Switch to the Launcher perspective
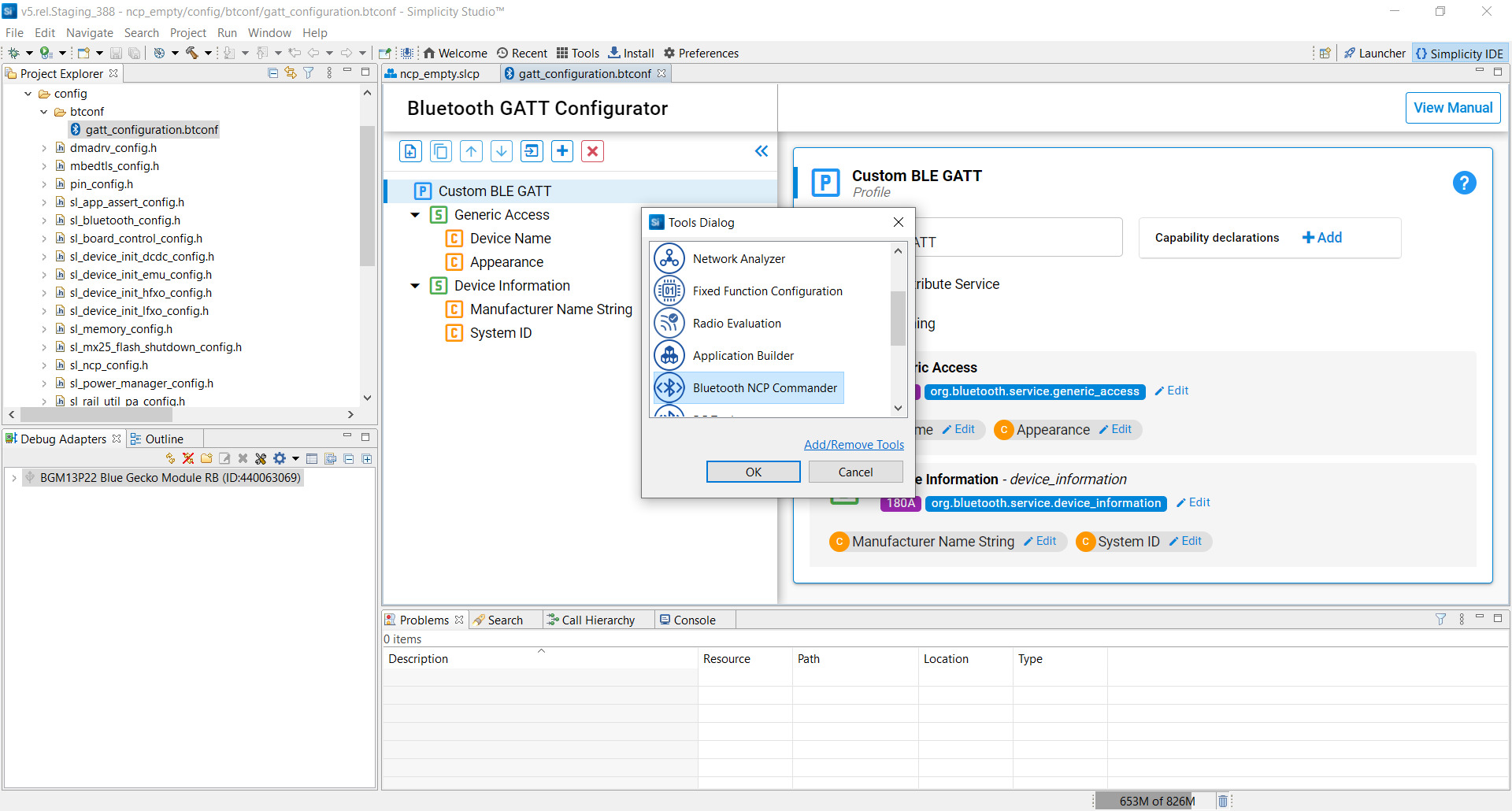Viewport: 1512px width, 811px height. point(1375,54)
